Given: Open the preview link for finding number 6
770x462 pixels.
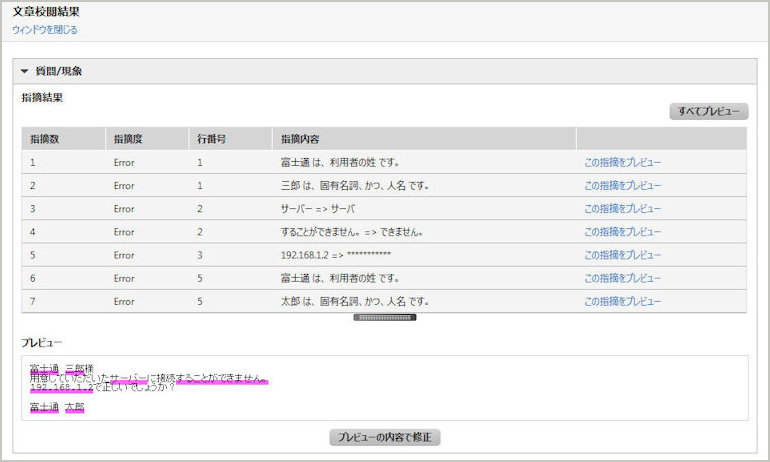Looking at the screenshot, I should [x=622, y=278].
